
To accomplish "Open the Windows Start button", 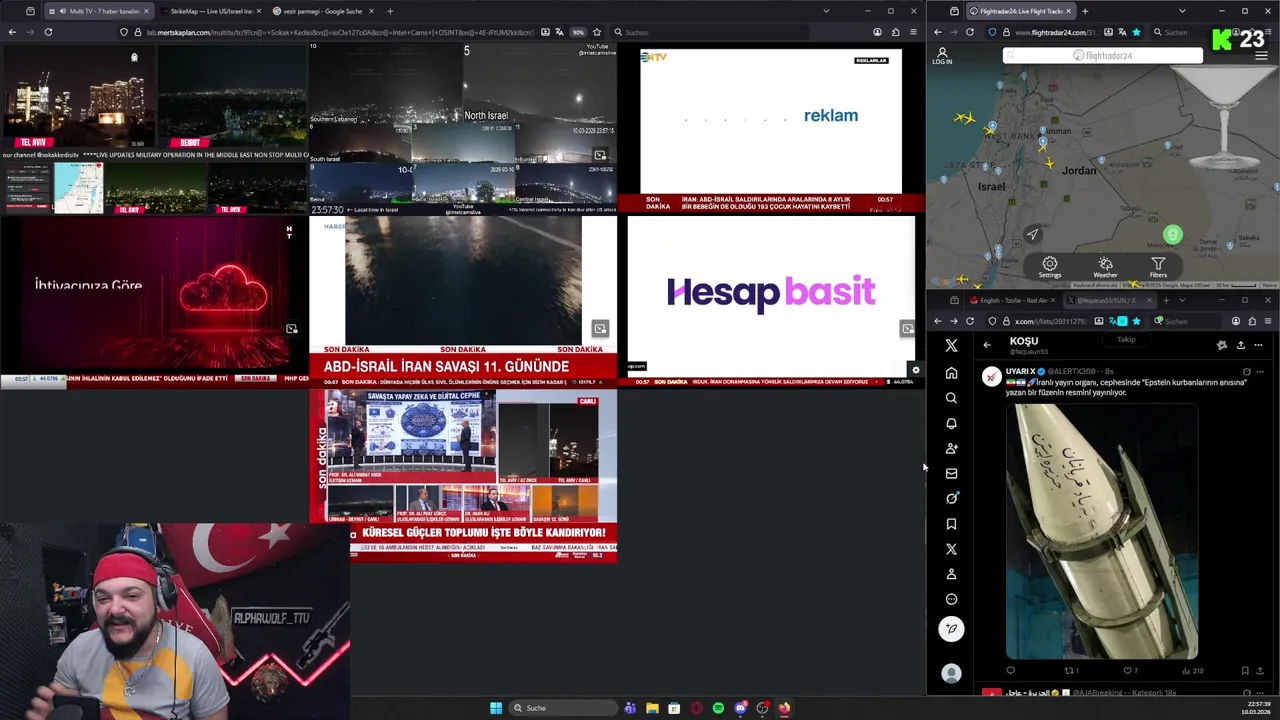I will 496,708.
